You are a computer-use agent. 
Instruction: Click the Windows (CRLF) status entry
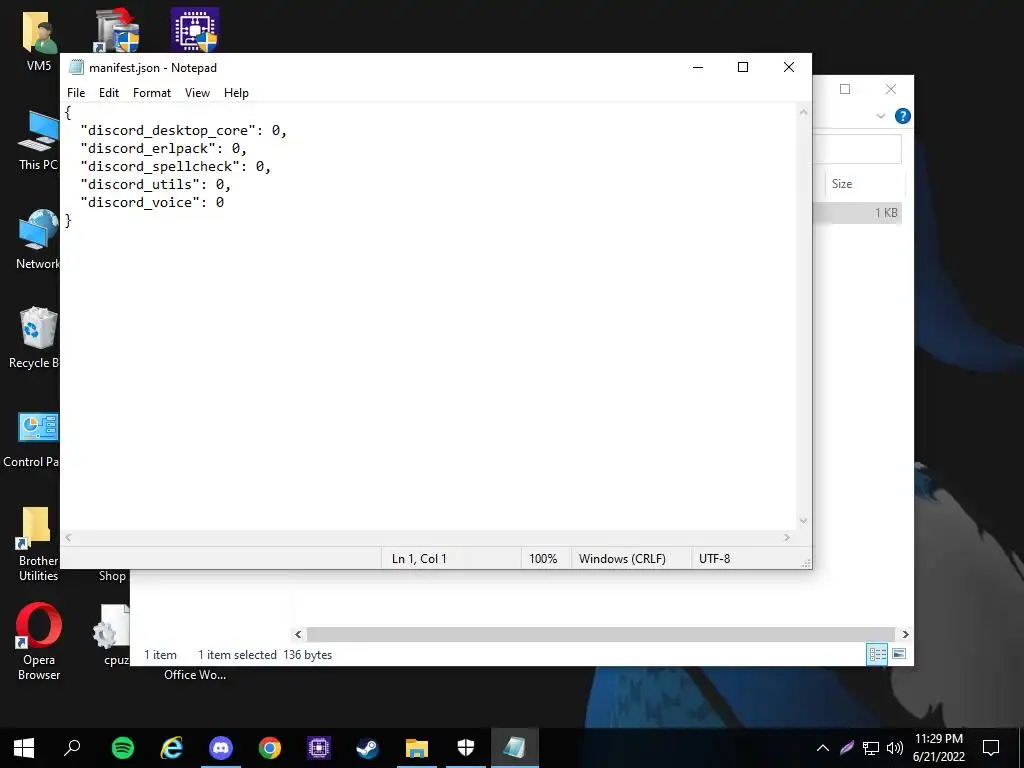(x=622, y=559)
